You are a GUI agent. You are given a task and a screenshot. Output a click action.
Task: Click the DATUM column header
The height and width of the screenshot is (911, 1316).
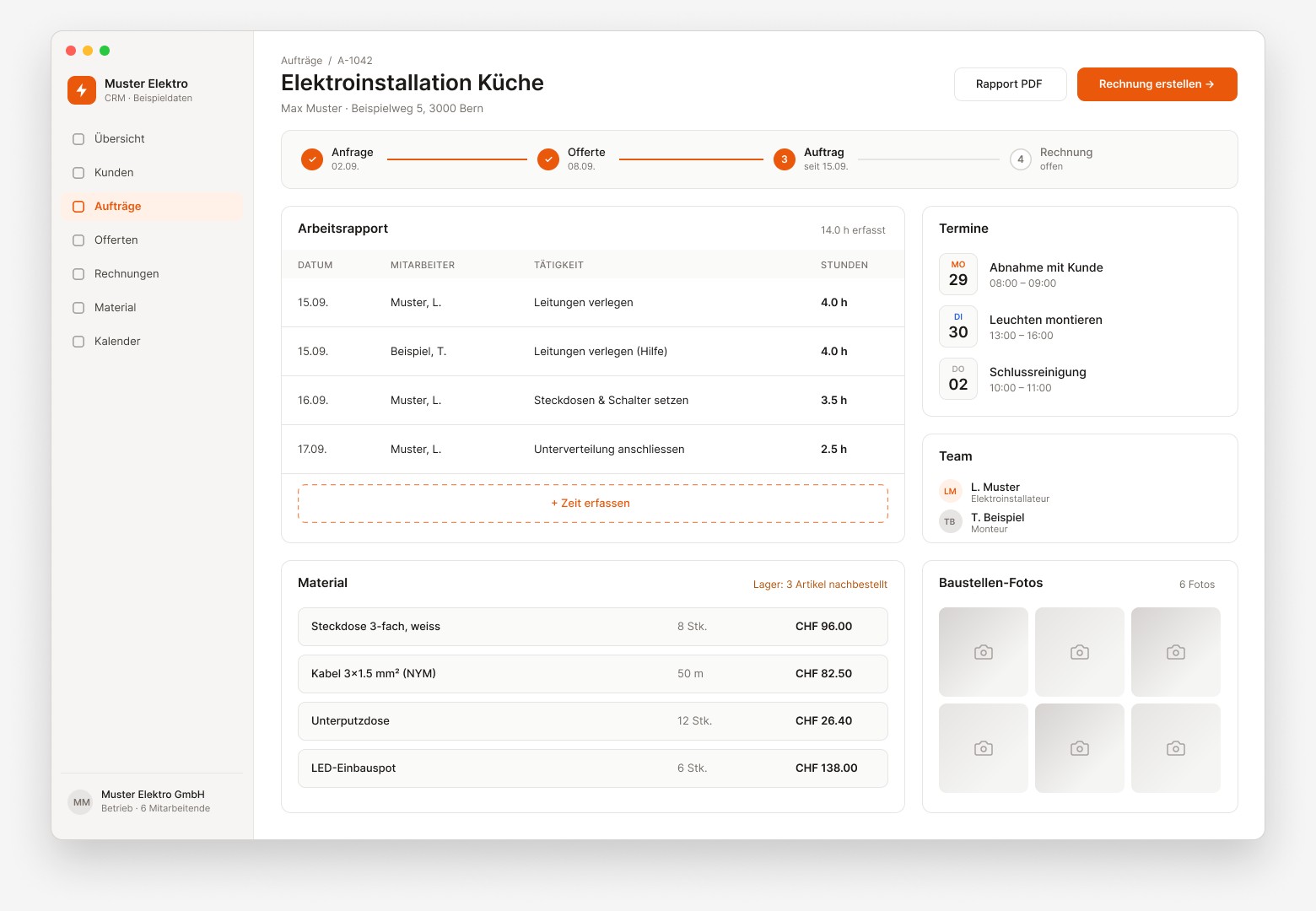316,265
